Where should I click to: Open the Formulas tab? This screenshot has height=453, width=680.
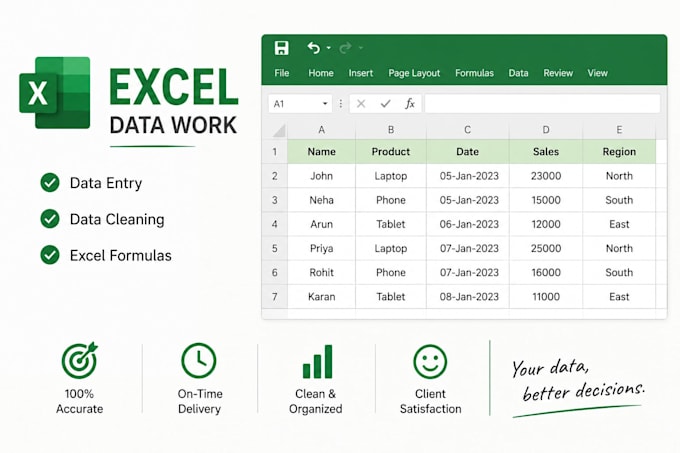[x=474, y=73]
